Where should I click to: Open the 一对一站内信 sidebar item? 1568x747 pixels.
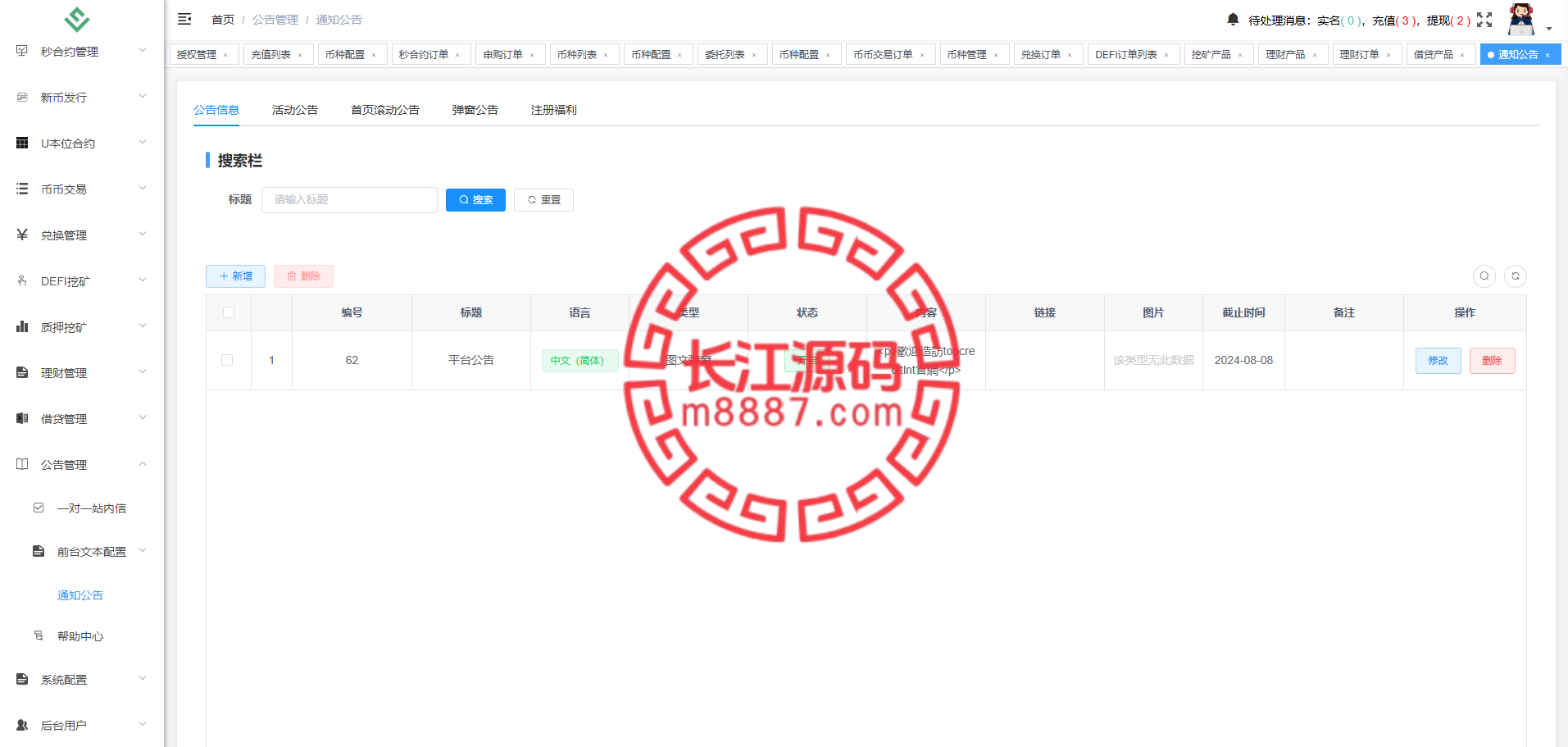coord(92,508)
